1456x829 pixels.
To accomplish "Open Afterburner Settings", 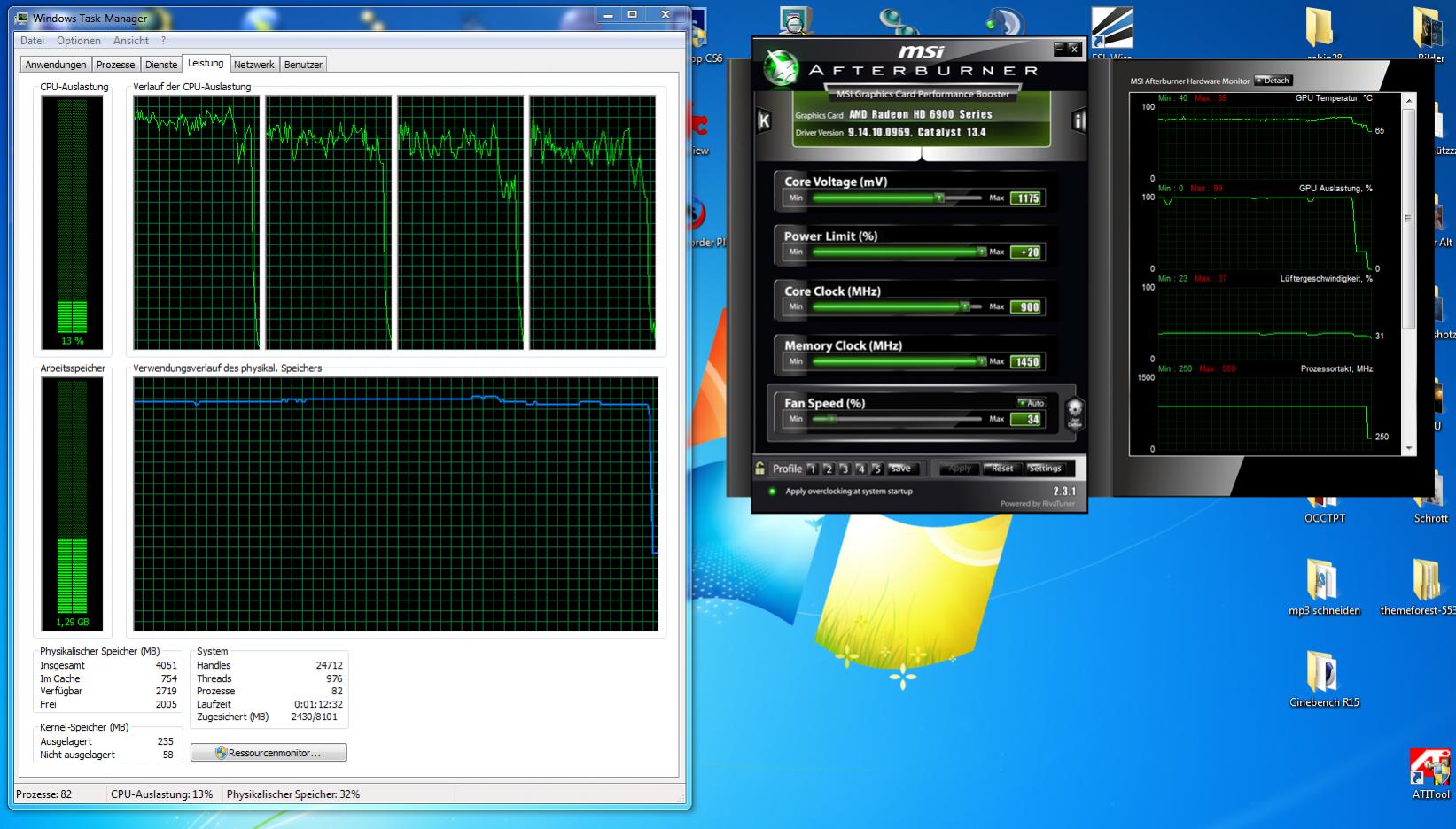I will click(1046, 469).
